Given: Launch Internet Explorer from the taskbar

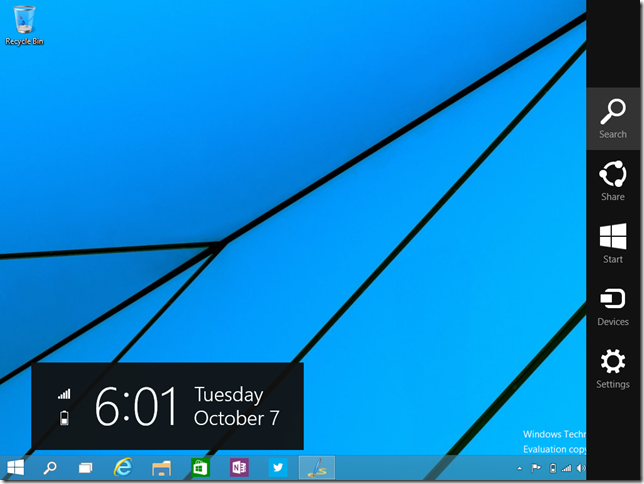Looking at the screenshot, I should [x=123, y=468].
